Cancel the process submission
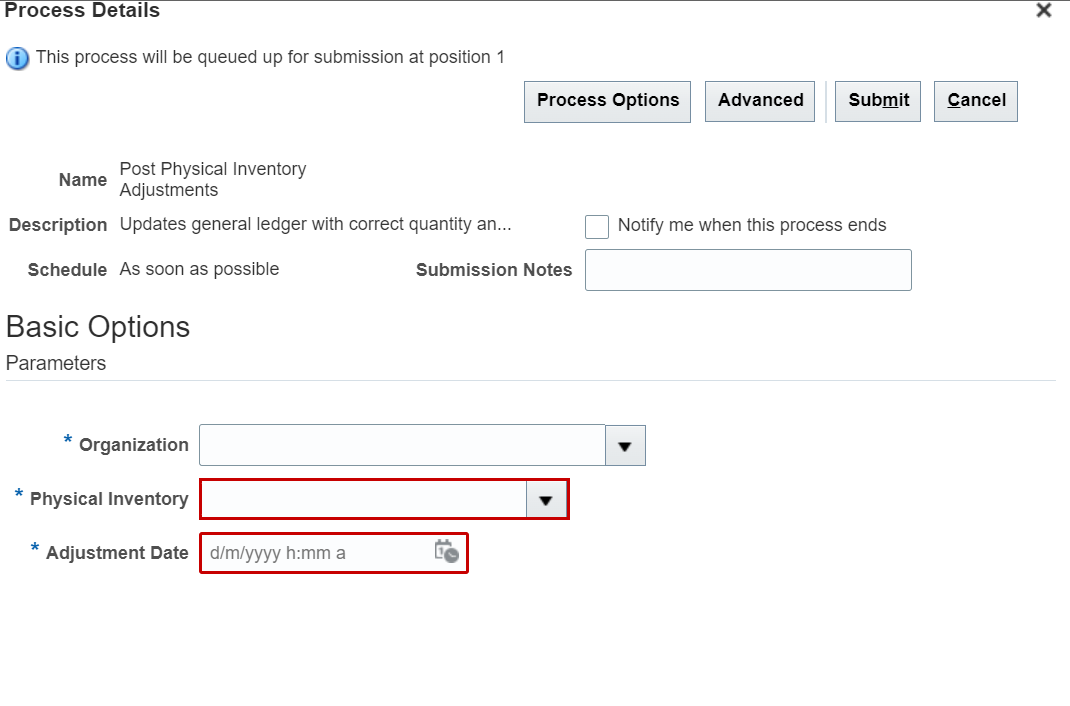Image resolution: width=1070 pixels, height=706 pixels. click(975, 101)
